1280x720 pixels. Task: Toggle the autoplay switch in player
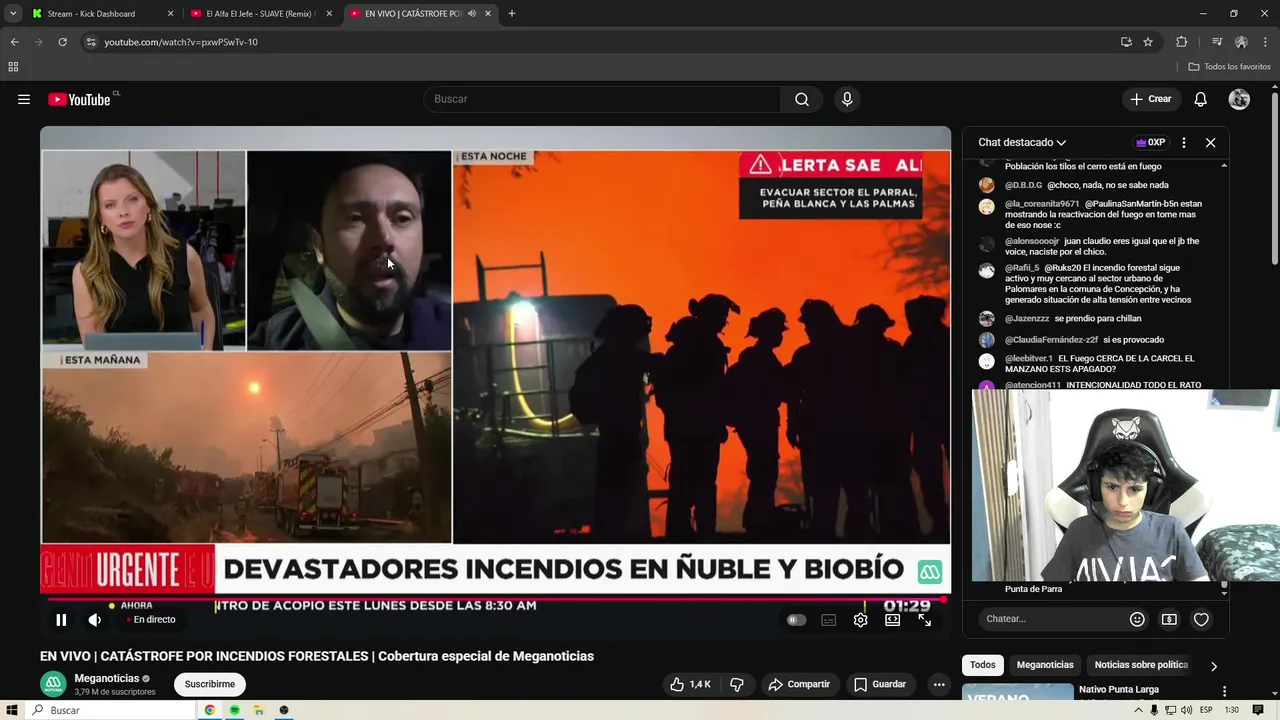tap(796, 620)
